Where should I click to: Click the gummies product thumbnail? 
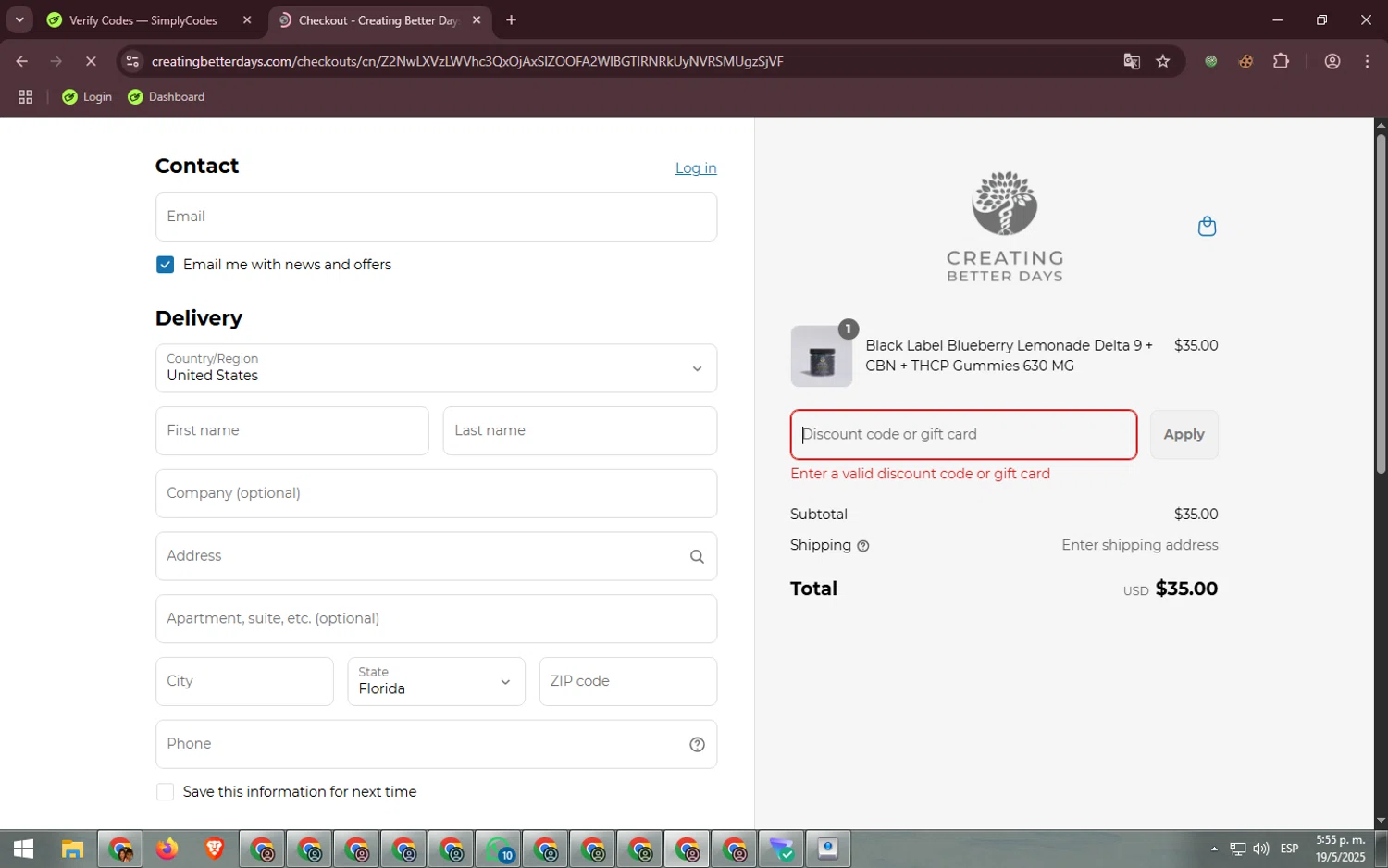tap(822, 356)
